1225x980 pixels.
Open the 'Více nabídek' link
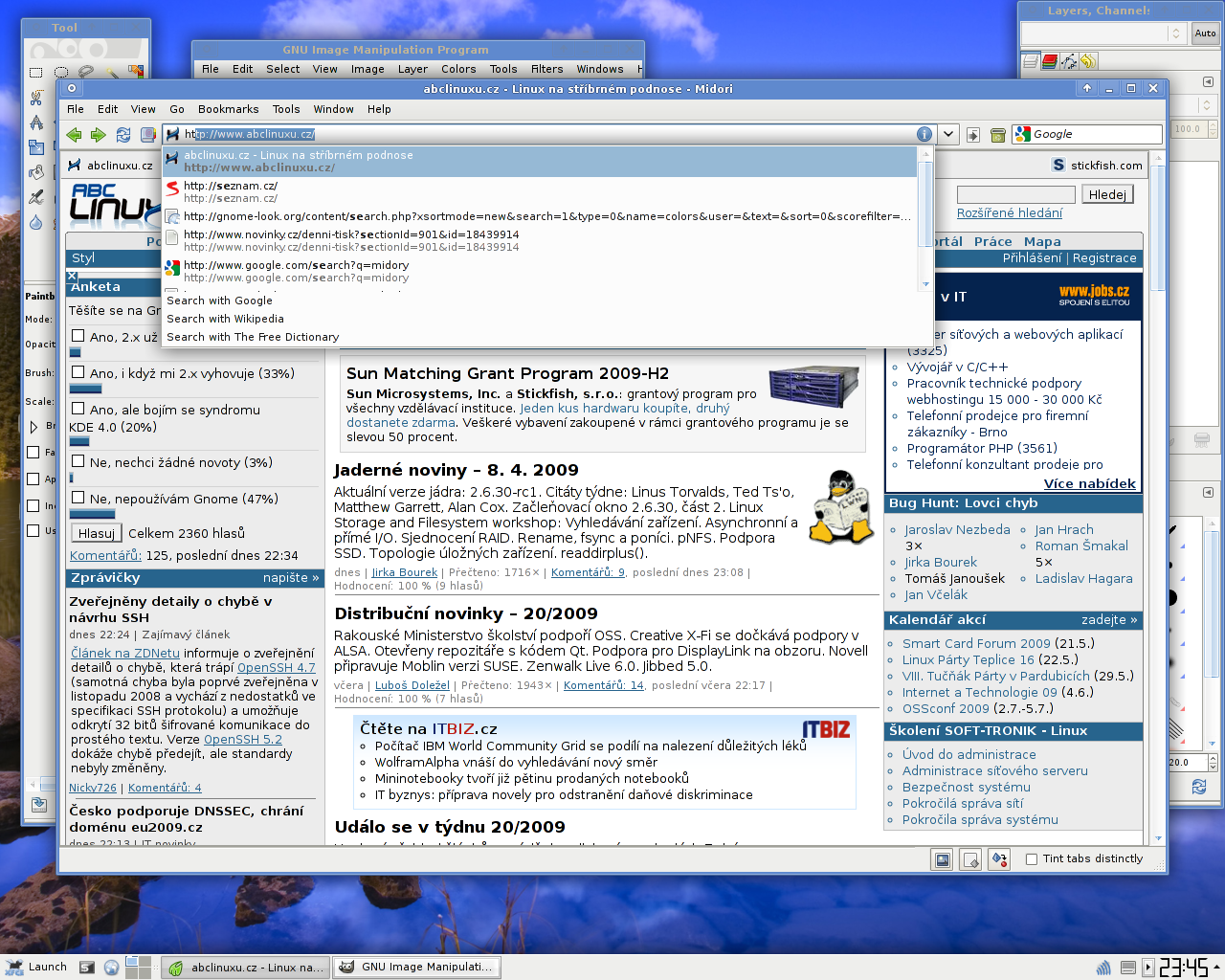pos(1089,484)
